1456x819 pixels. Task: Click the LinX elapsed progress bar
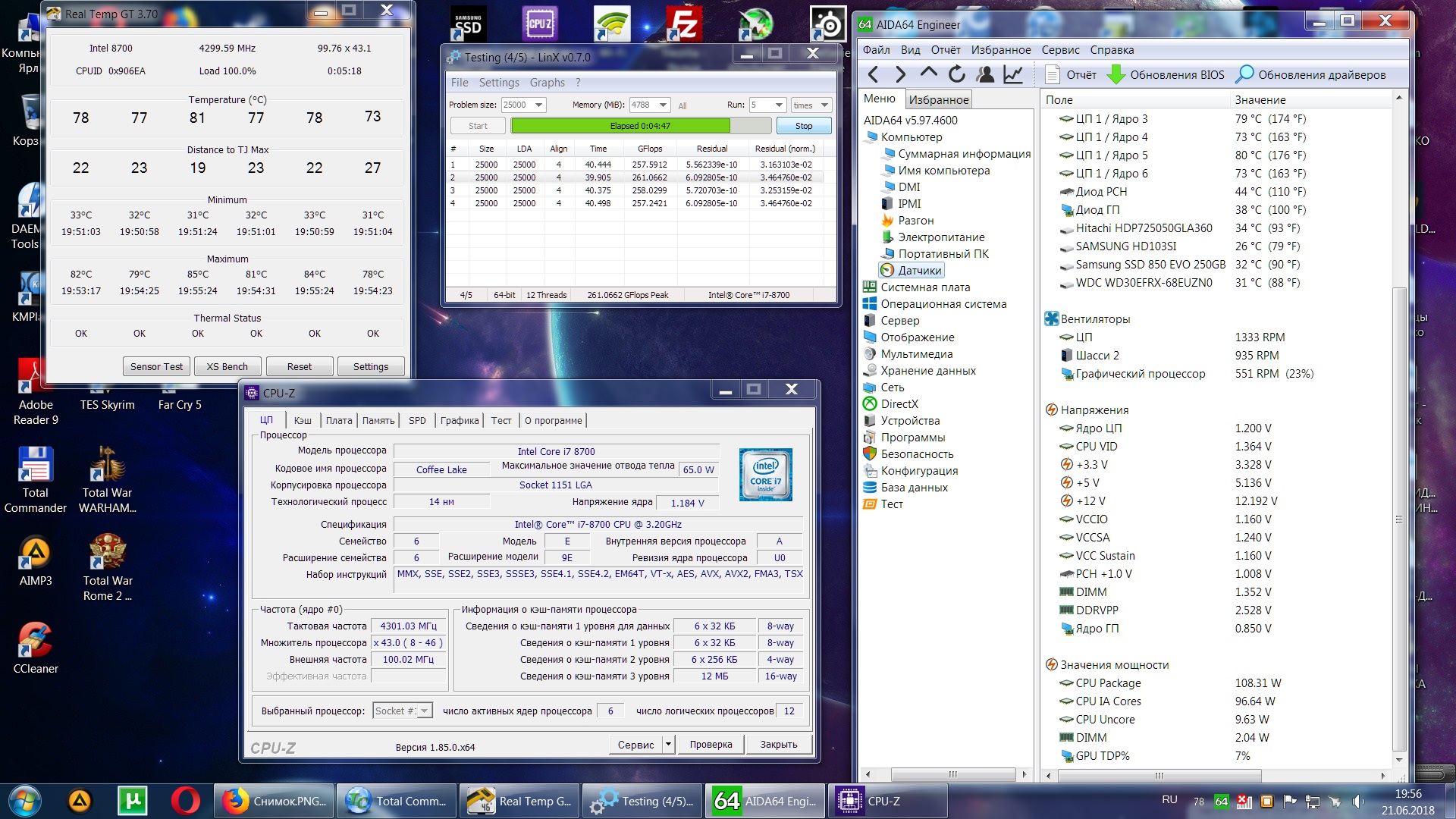[x=640, y=126]
